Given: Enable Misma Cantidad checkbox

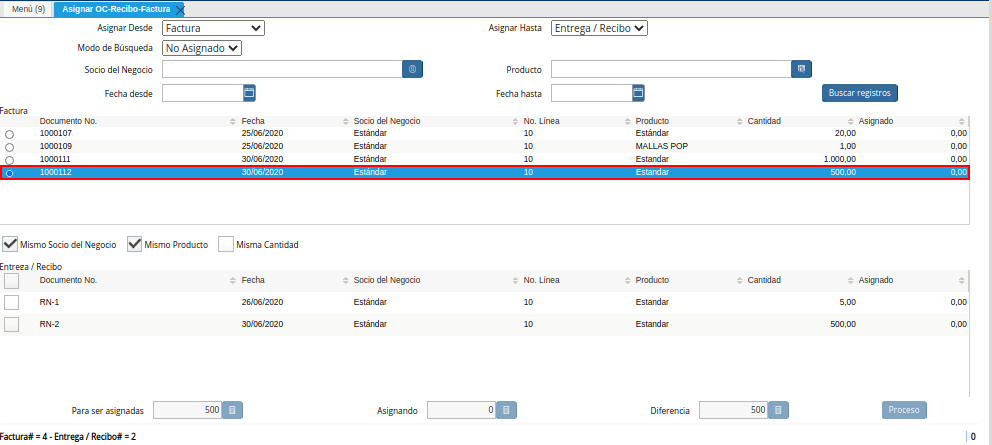Looking at the screenshot, I should (x=226, y=244).
